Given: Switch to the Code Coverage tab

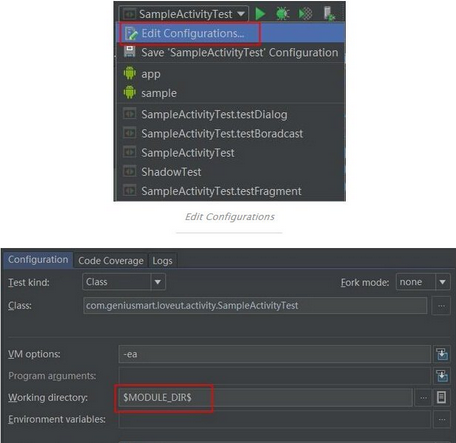Looking at the screenshot, I should point(111,261).
